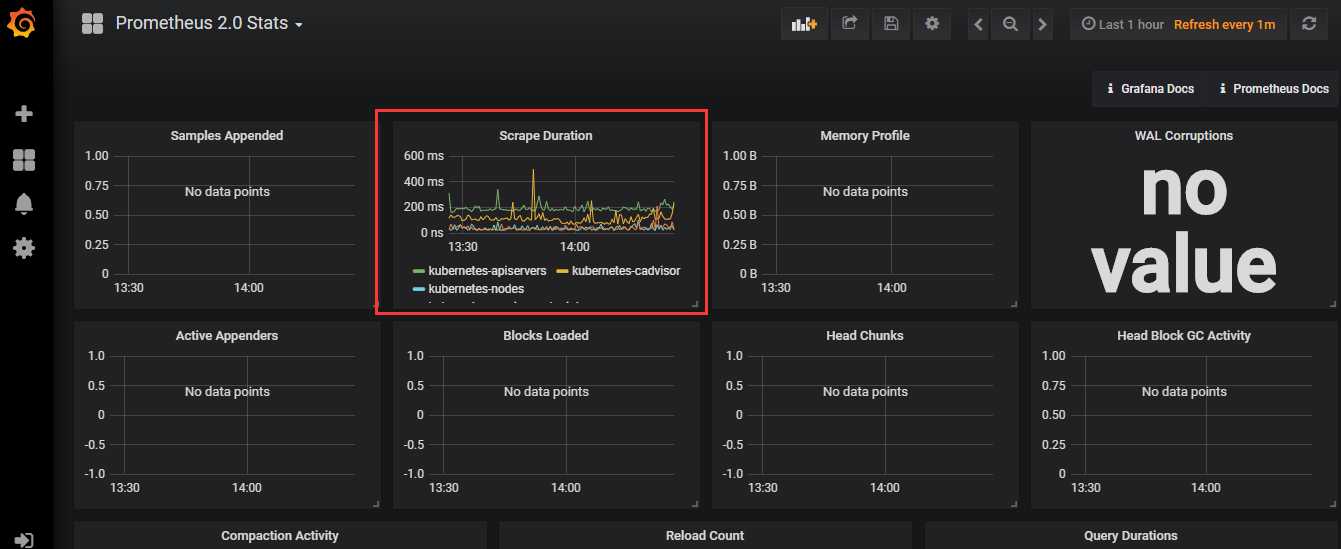Click the Save dashboard disk icon
1341x549 pixels.
[891, 24]
